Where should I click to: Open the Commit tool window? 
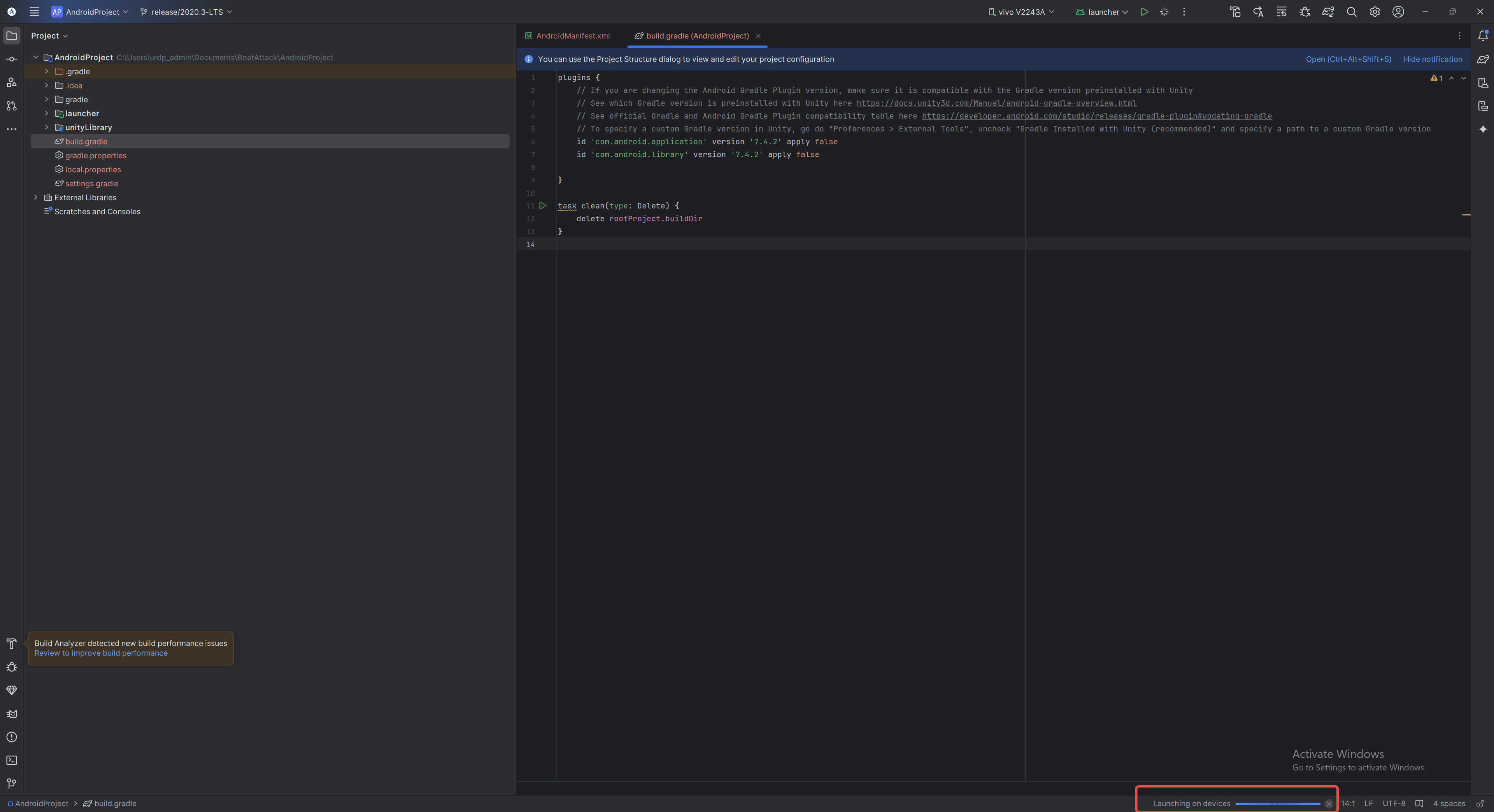tap(12, 59)
